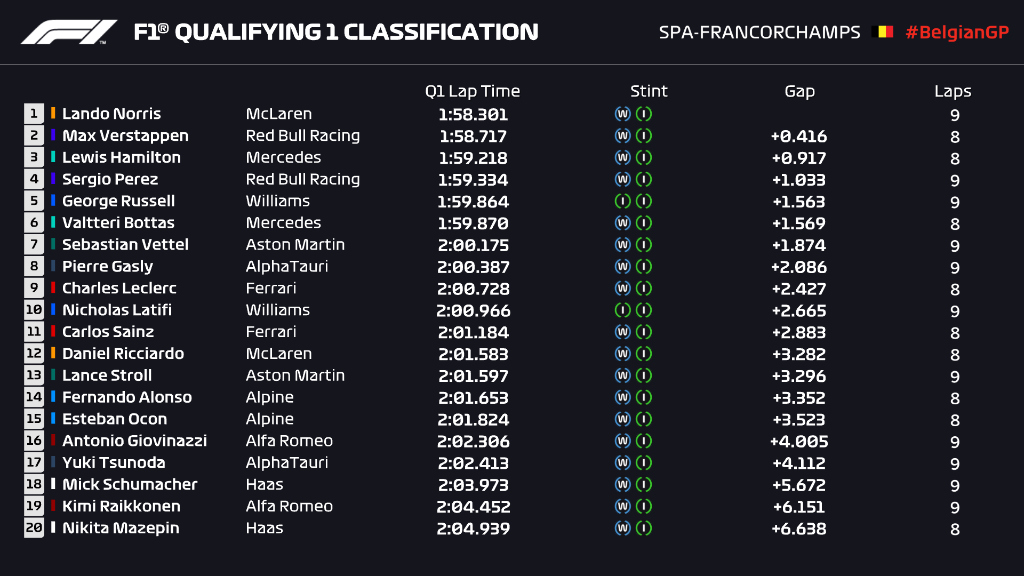1024x576 pixels.
Task: Click the Laps column header
Action: [952, 91]
